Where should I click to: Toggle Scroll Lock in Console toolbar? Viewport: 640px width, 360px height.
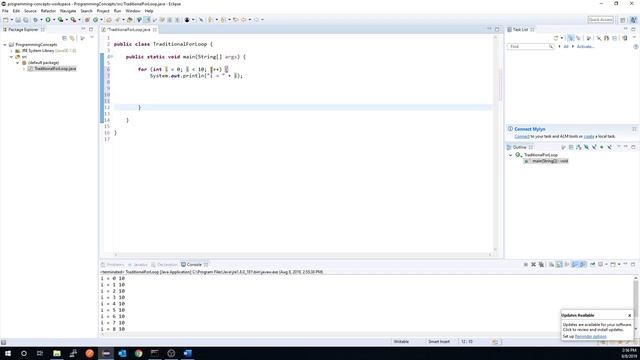pyautogui.click(x=559, y=264)
